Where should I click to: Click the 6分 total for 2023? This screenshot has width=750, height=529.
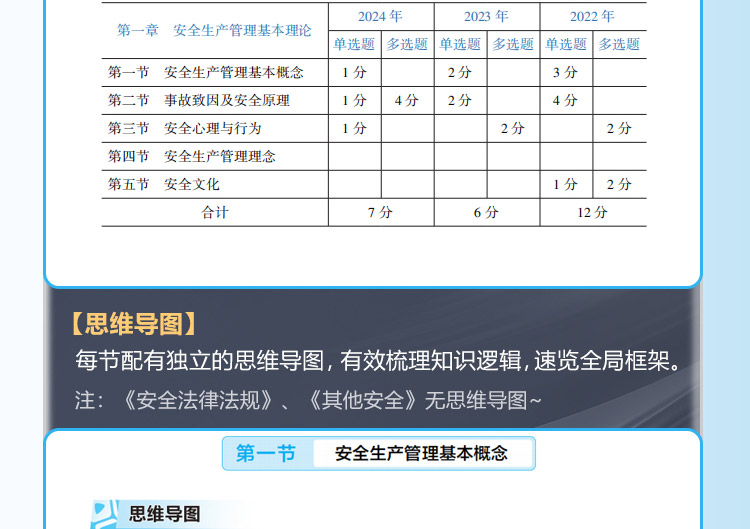pyautogui.click(x=486, y=212)
